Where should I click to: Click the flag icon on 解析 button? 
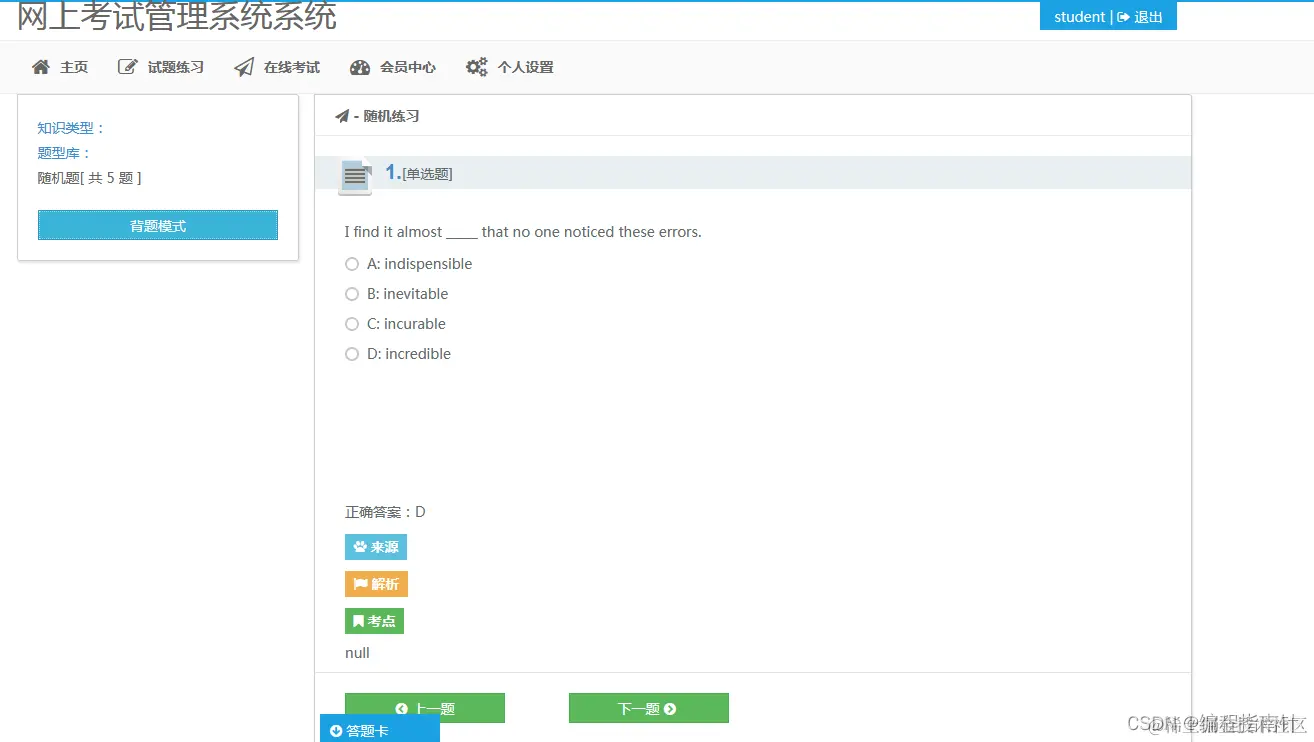(x=360, y=584)
